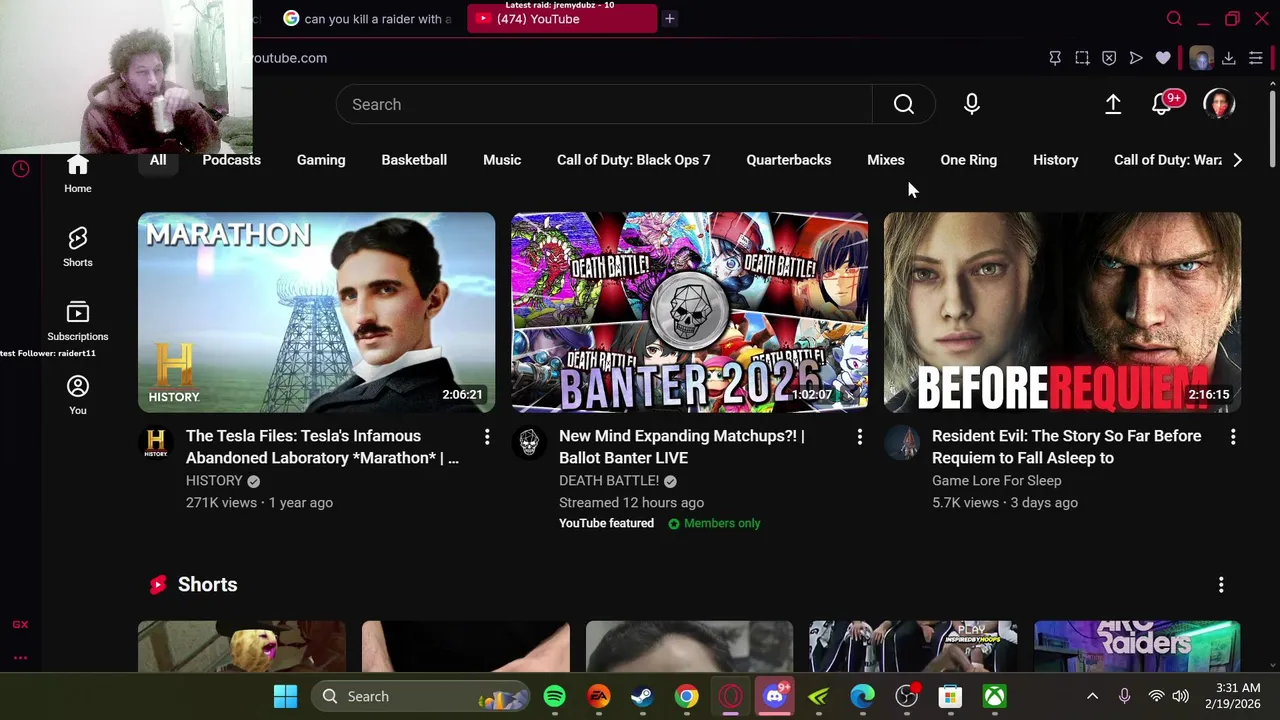
Task: Select the History filter chip
Action: click(1055, 160)
